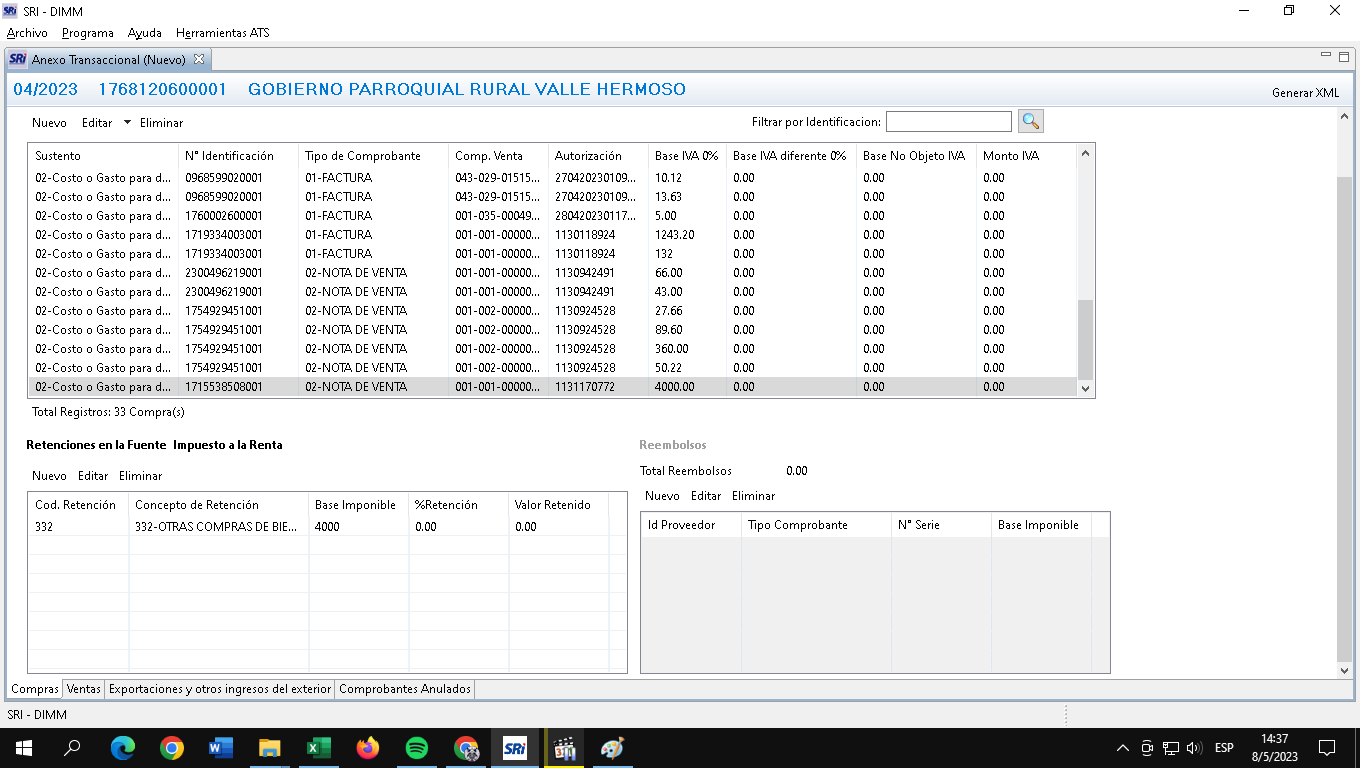This screenshot has height=768, width=1360.
Task: Open the Herramientas ATS menu
Action: 222,33
